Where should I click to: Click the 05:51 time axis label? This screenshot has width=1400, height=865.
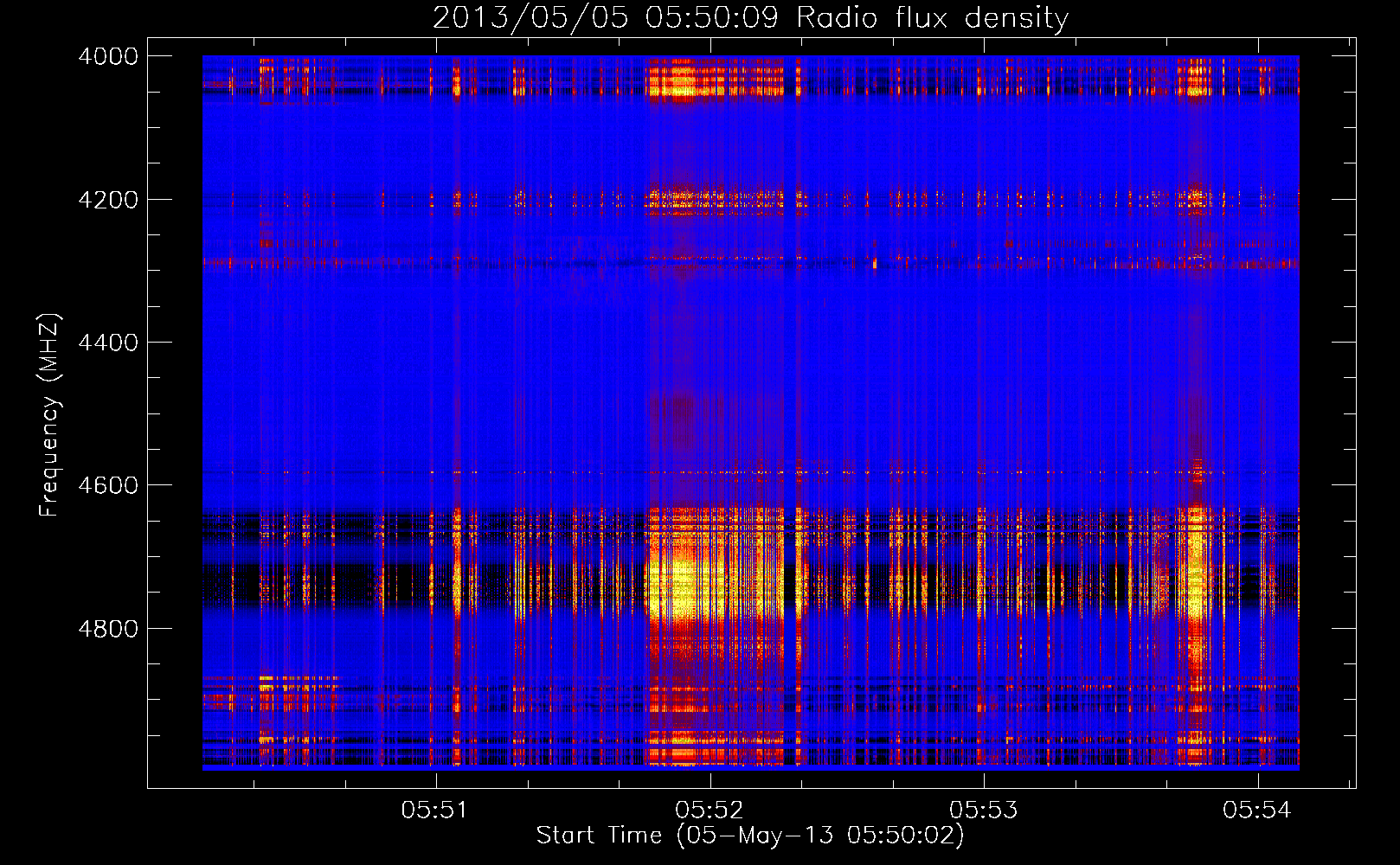point(434,810)
